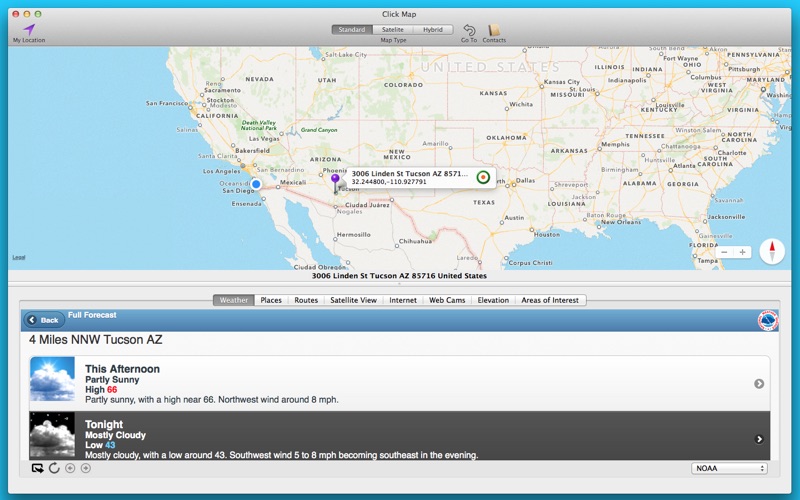
Task: Expand the Tonight forecast arrow
Action: 759,439
